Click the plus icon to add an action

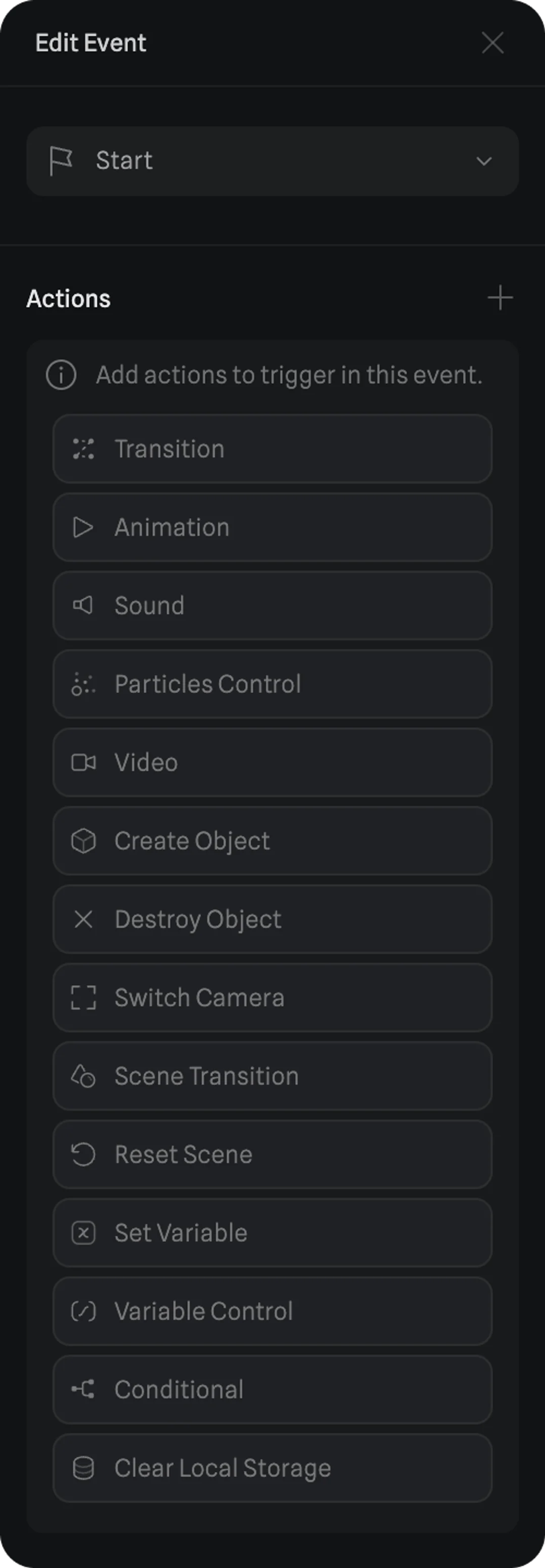(x=500, y=297)
